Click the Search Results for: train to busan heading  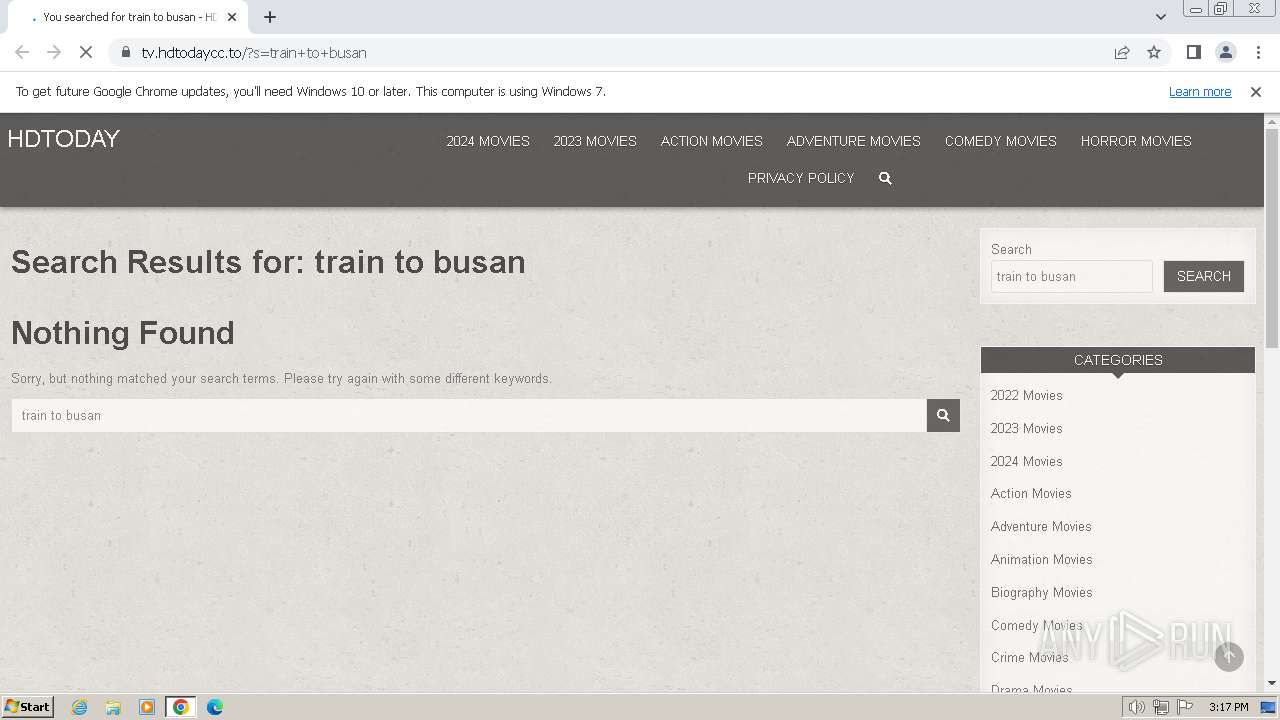tap(268, 262)
